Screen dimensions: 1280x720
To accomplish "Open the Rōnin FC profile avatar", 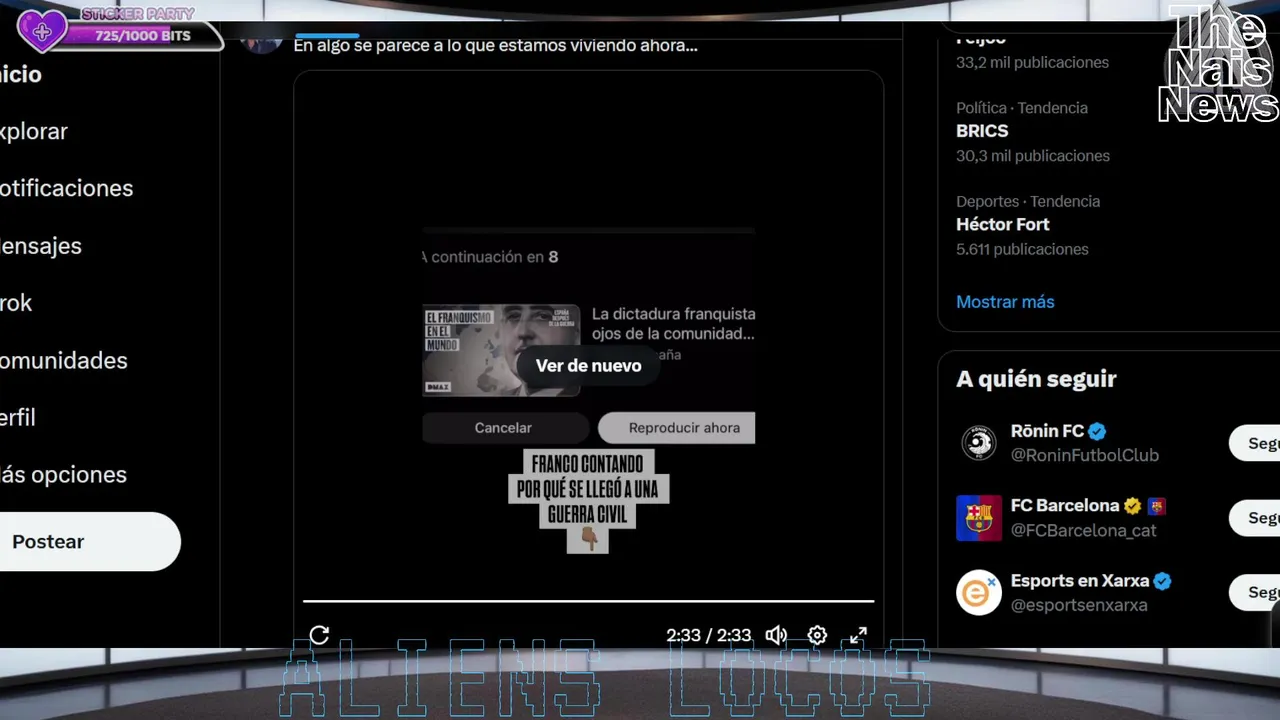I will [979, 443].
